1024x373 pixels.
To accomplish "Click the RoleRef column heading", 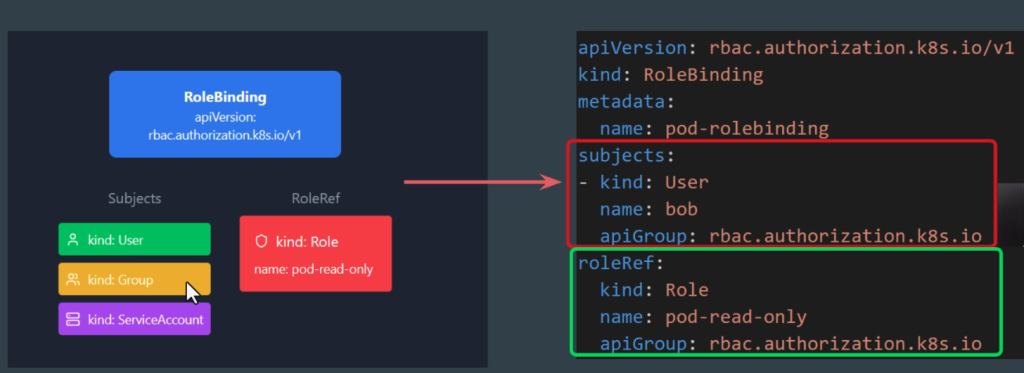I will coord(315,199).
